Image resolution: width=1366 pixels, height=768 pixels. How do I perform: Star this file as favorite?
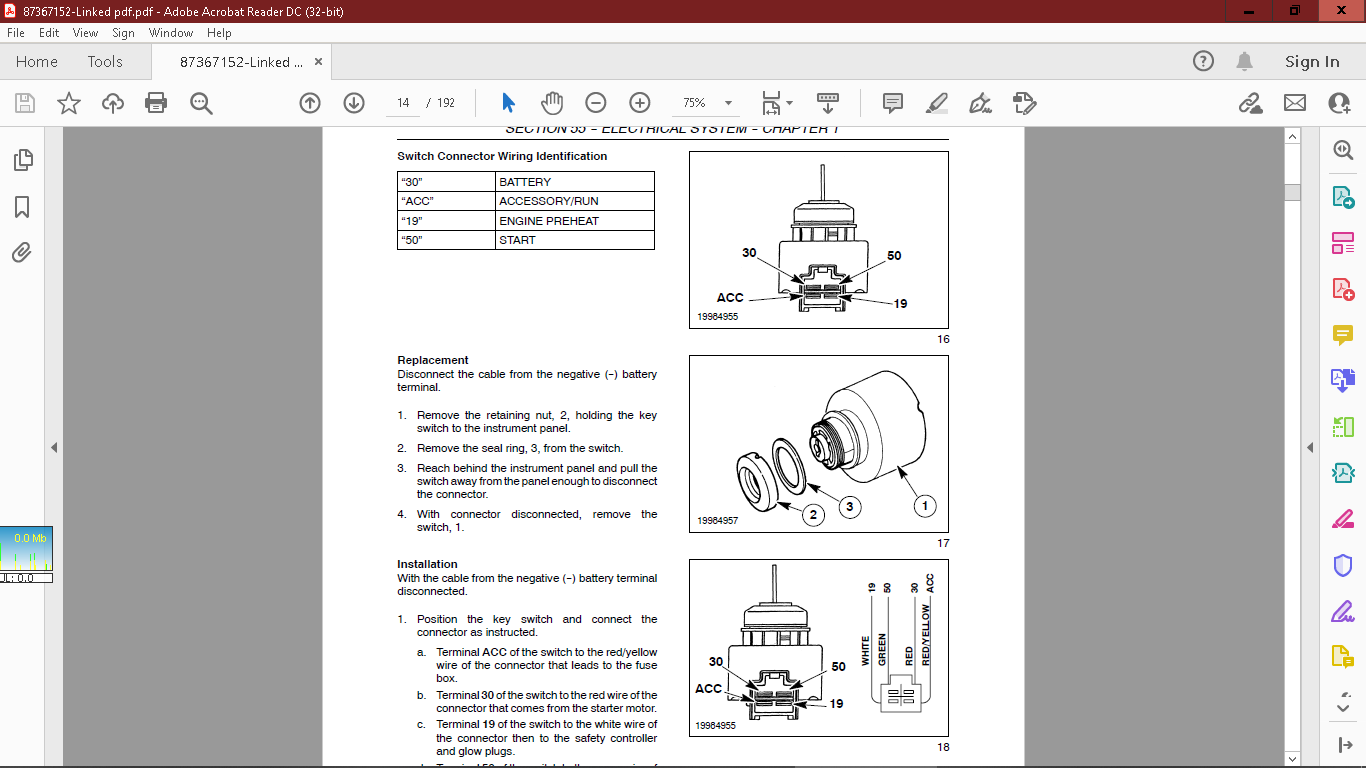[69, 103]
